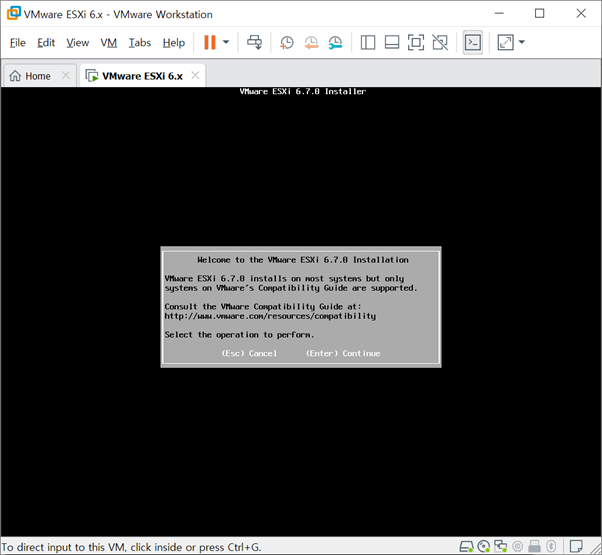Open the Edit menu

[x=46, y=43]
